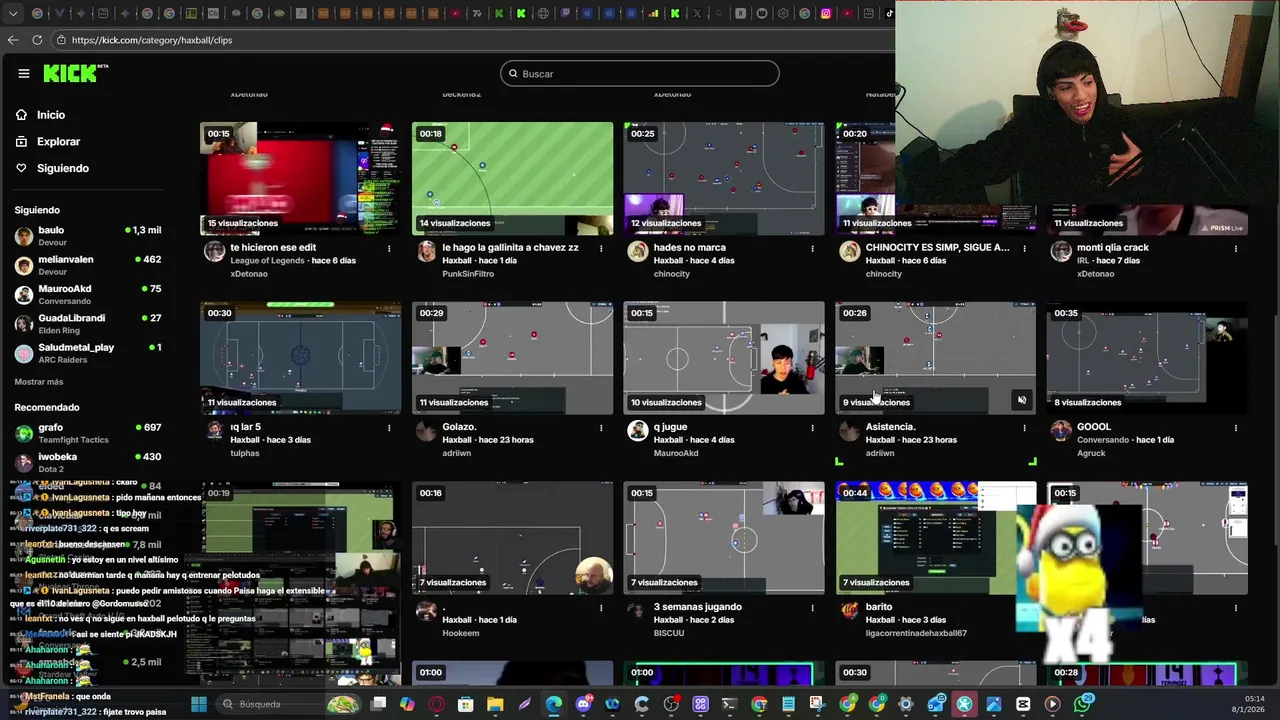Open Siguiendo in the sidebar
This screenshot has height=720, width=1280.
[x=62, y=168]
